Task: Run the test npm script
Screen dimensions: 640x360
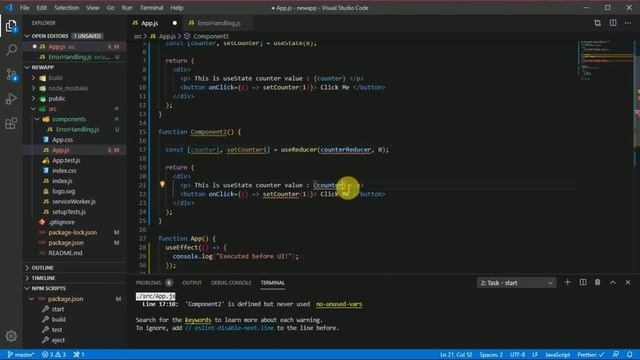Action: coord(57,329)
